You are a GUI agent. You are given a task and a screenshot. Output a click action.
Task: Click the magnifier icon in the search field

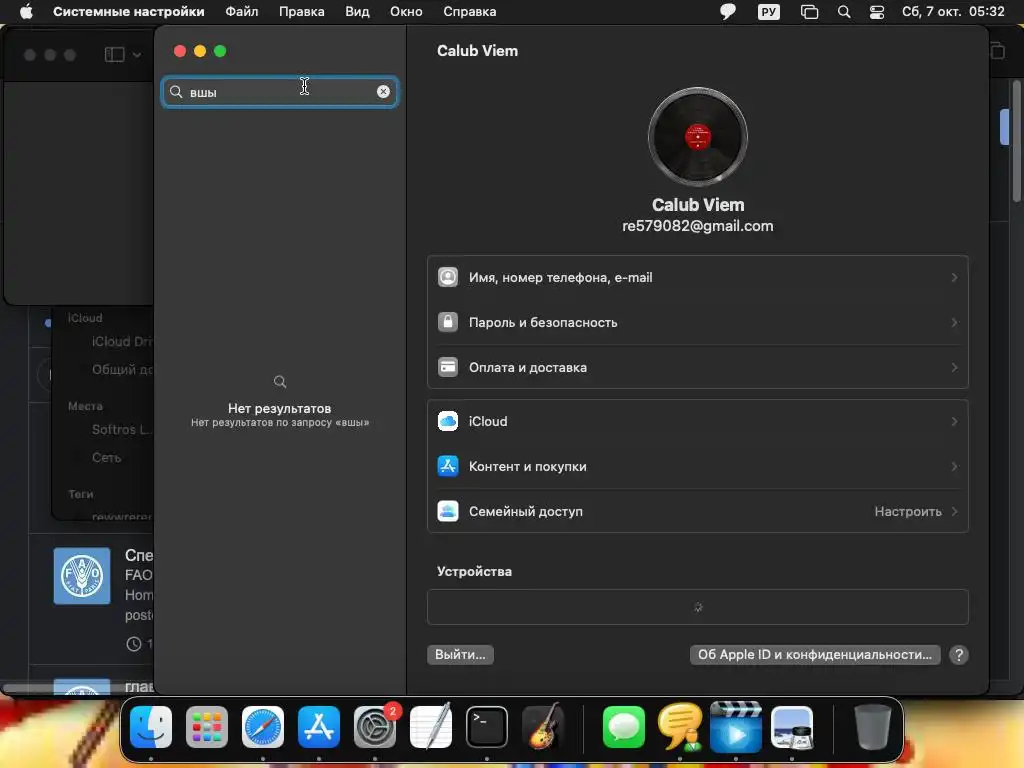[x=176, y=92]
